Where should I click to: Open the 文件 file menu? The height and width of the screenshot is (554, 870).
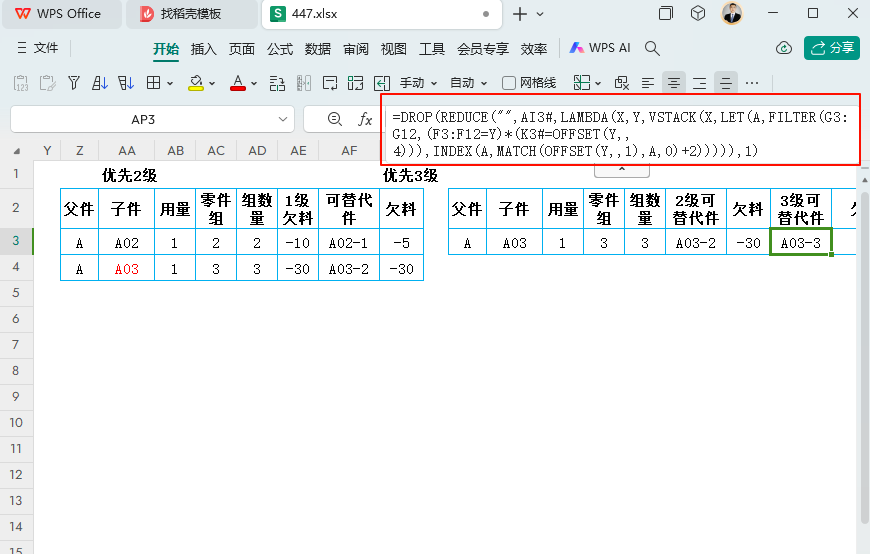coord(38,48)
